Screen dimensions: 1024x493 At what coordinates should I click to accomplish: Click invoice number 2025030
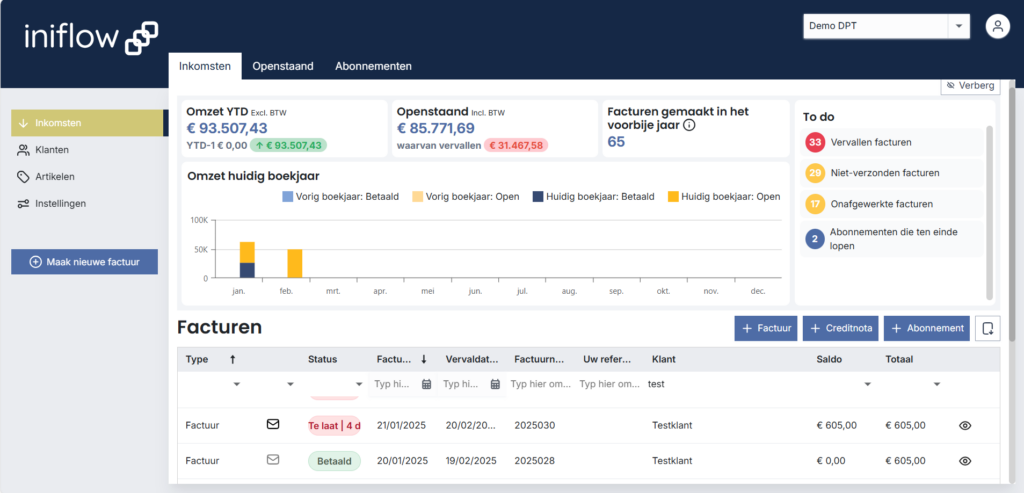click(x=534, y=426)
